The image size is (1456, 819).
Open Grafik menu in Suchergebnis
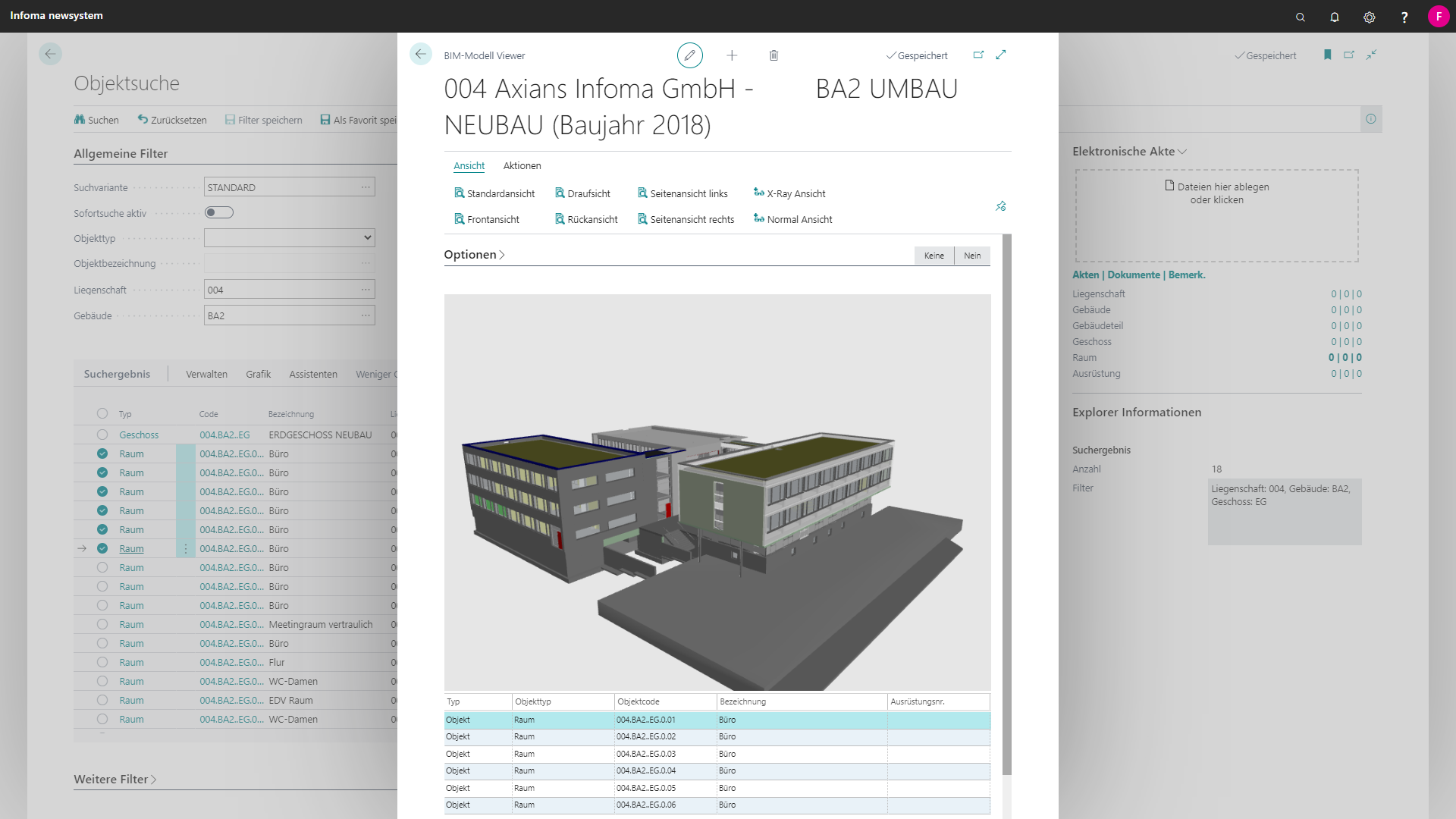tap(258, 375)
